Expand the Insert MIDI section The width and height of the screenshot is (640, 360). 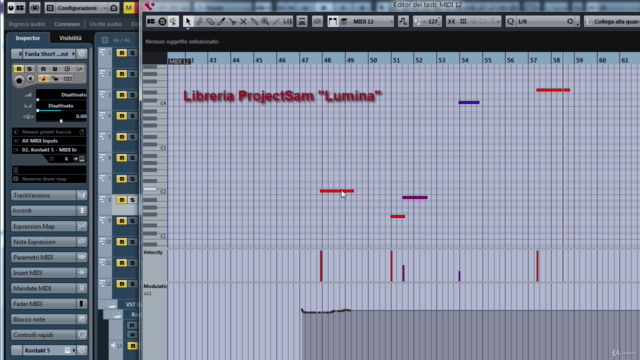49,273
